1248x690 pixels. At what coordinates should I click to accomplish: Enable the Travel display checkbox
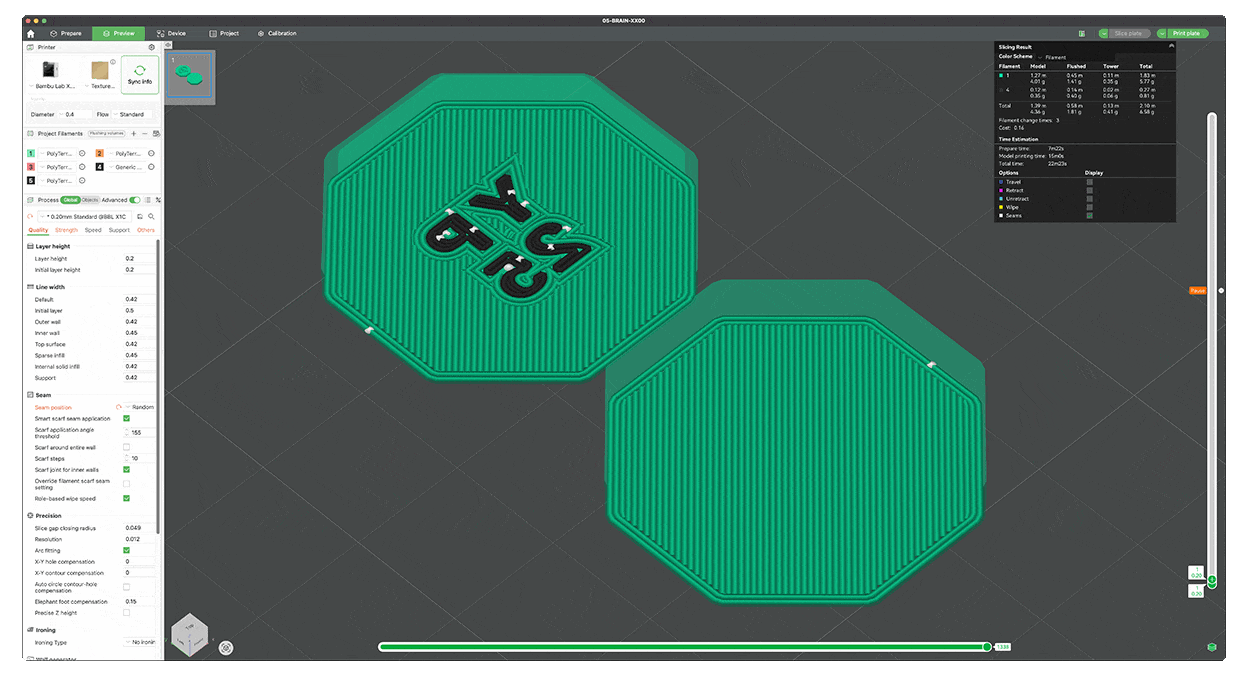point(1089,182)
